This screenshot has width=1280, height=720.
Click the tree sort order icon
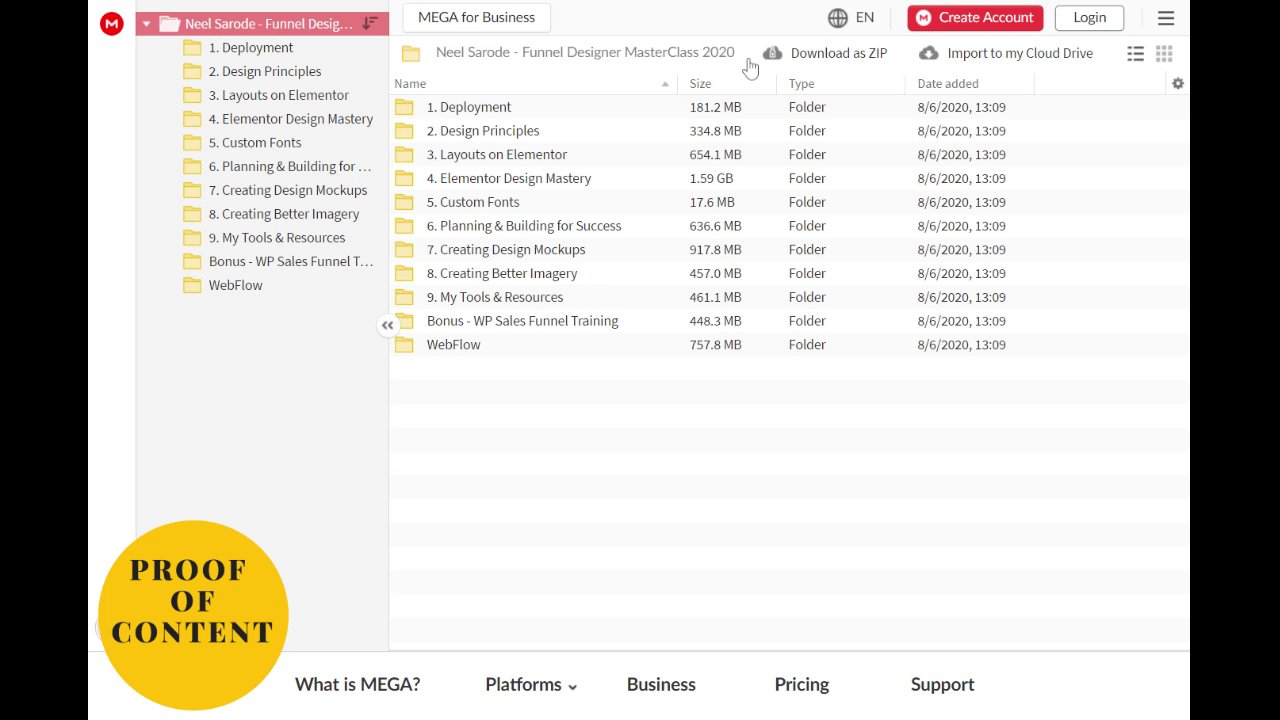point(370,23)
